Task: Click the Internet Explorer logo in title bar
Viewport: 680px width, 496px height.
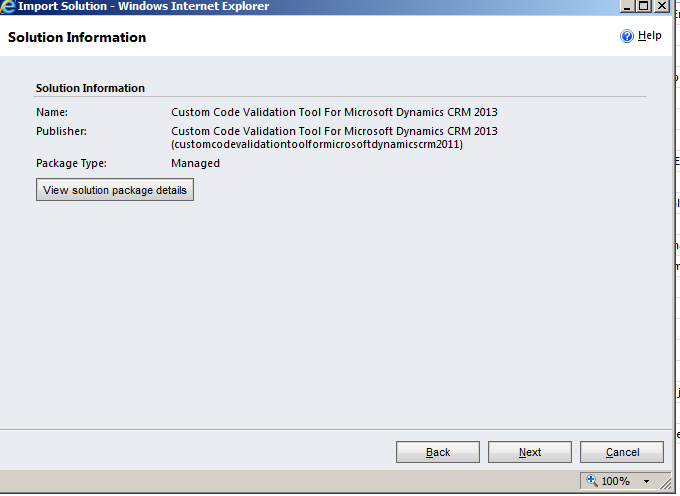Action: pyautogui.click(x=7, y=7)
